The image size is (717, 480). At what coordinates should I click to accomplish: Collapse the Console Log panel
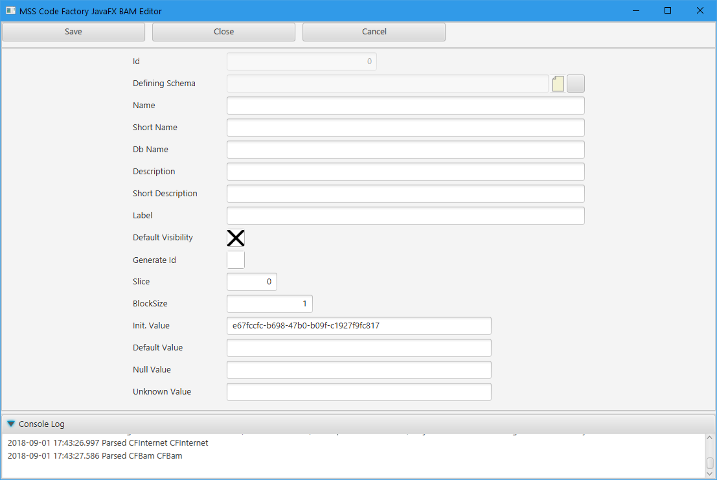click(11, 424)
